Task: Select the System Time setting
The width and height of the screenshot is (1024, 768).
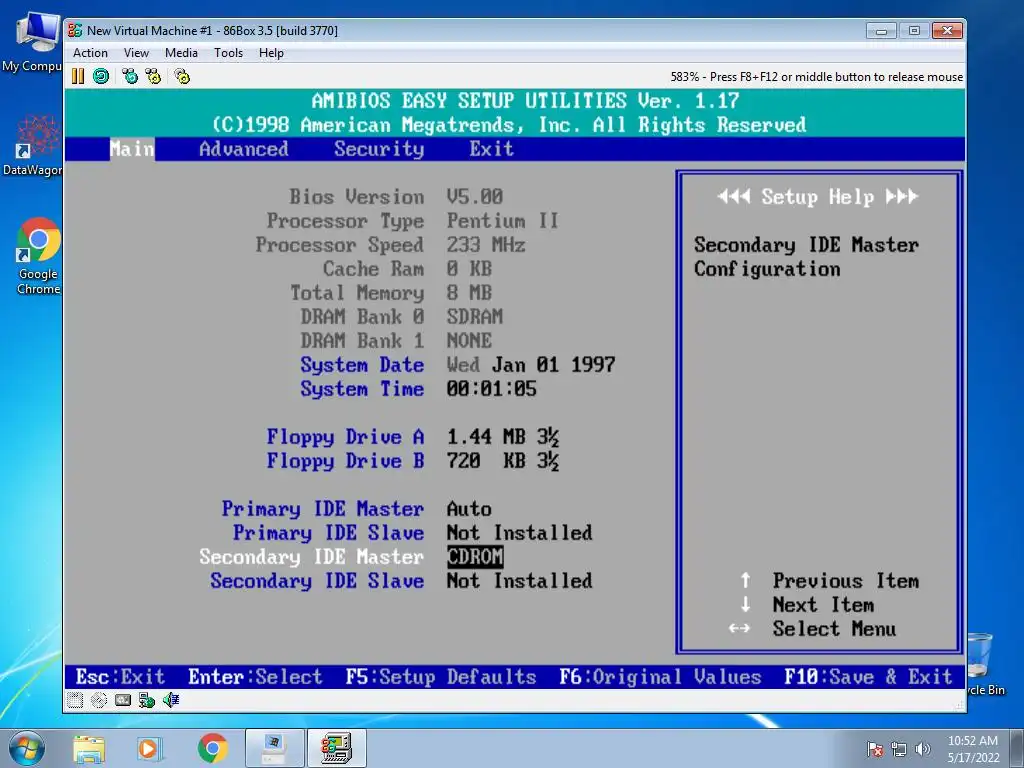Action: coord(362,389)
